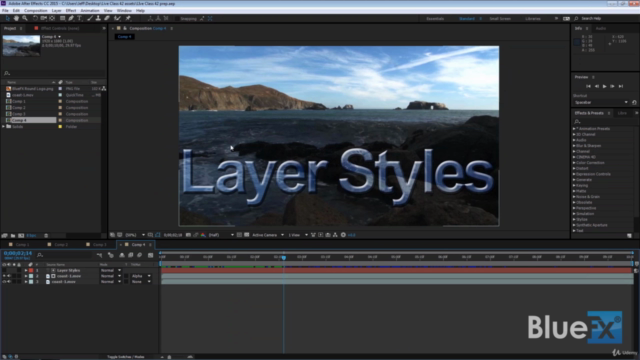Switch to the Comp 3 timeline tab
This screenshot has height=360, width=640.
click(x=100, y=244)
